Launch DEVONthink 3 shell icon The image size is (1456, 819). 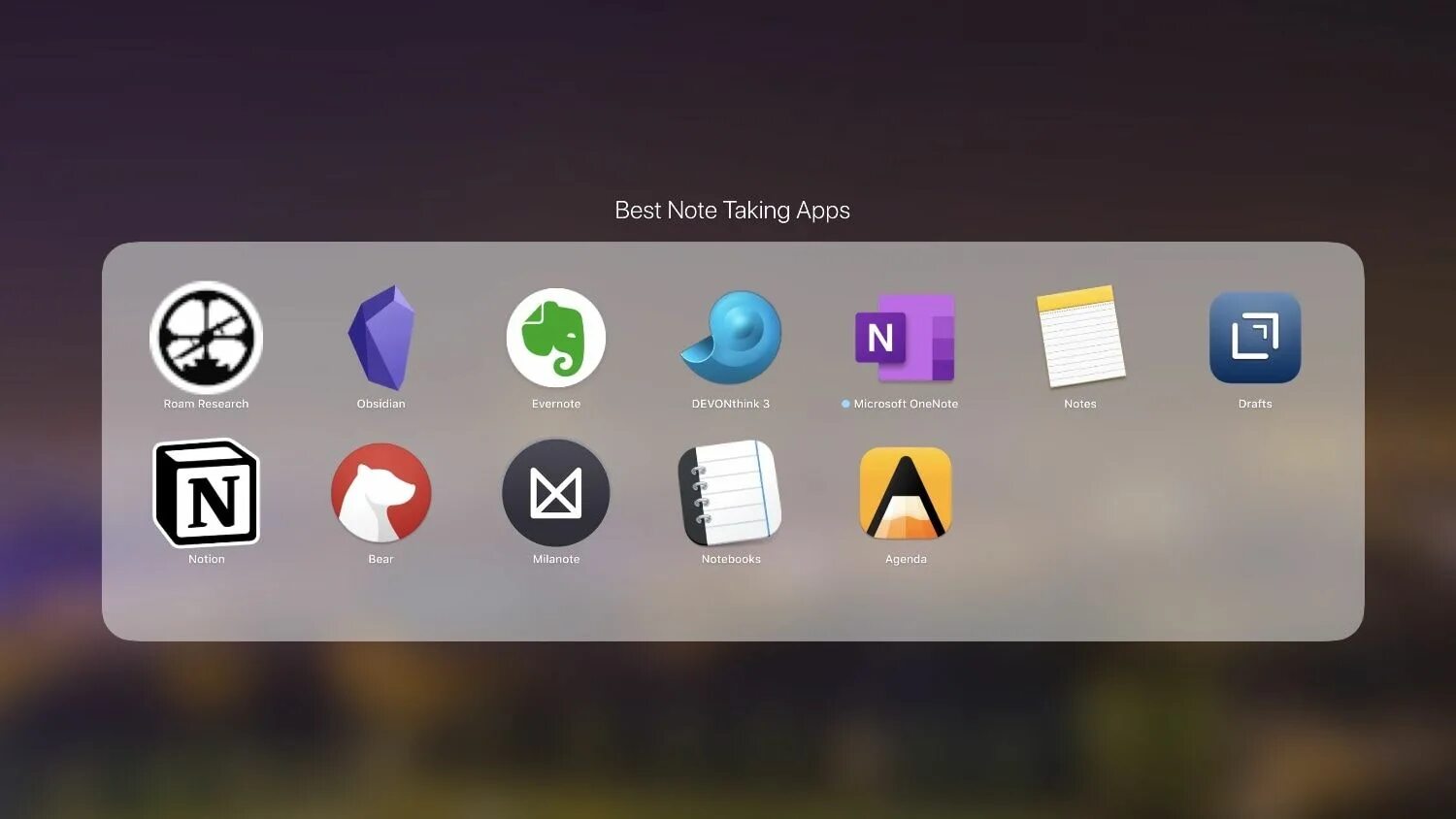point(731,337)
